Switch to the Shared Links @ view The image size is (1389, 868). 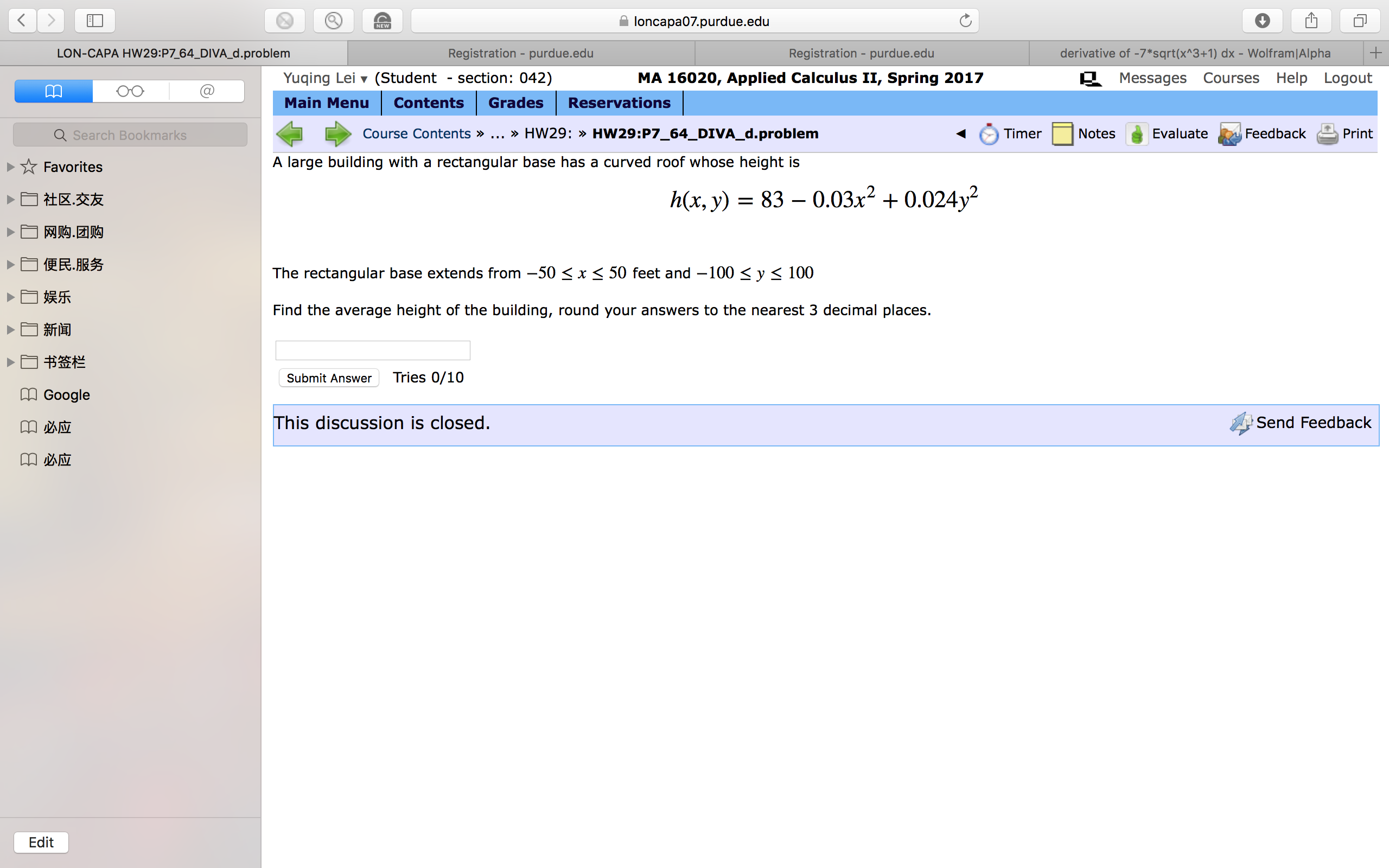coord(206,91)
